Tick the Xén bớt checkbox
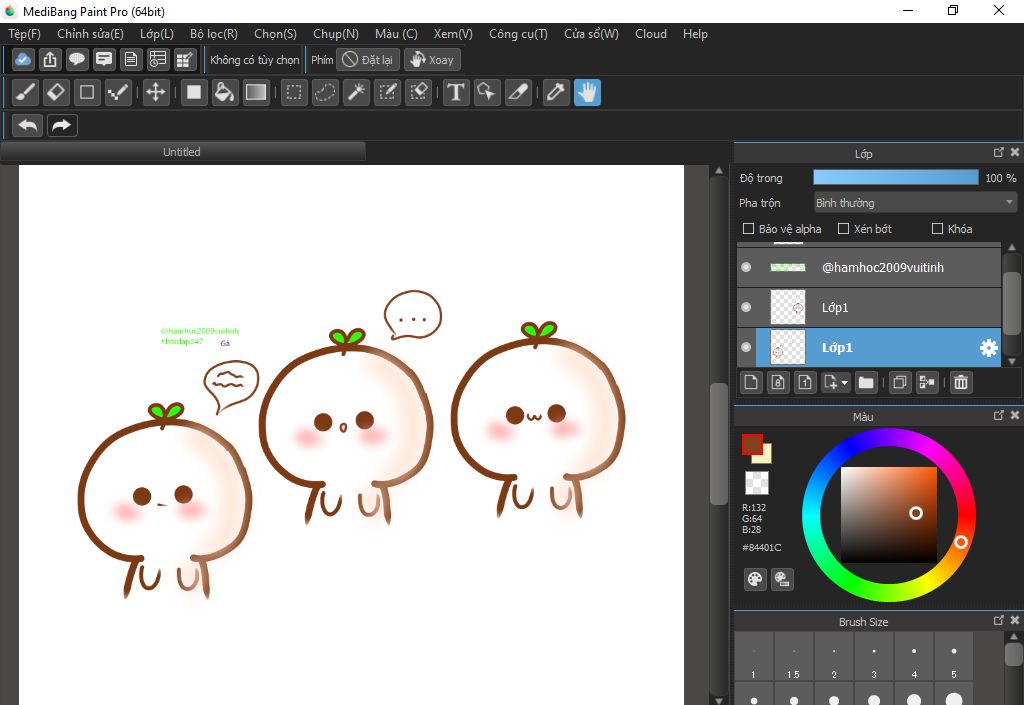1024x705 pixels. (x=844, y=228)
